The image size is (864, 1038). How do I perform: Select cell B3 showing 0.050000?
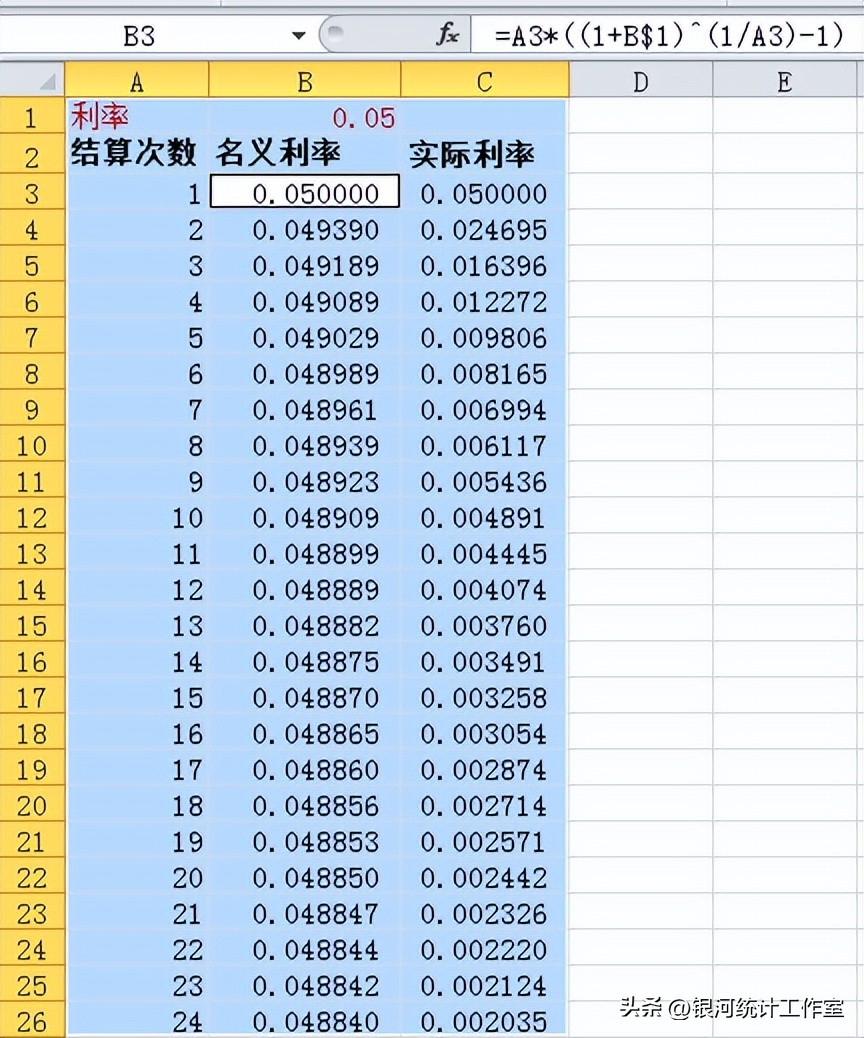[303, 193]
